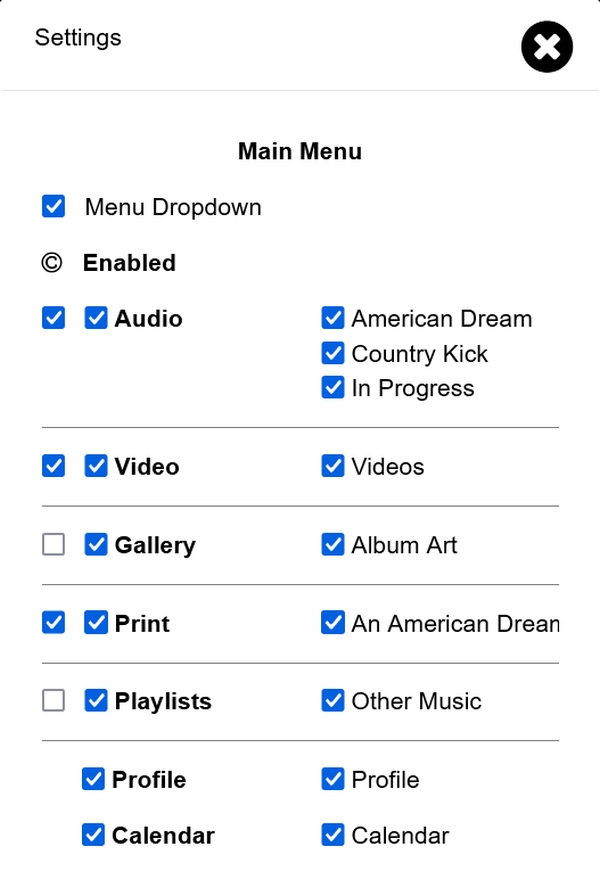Uncheck the Print enabled checkbox
Image resolution: width=600 pixels, height=888 pixels.
[96, 623]
